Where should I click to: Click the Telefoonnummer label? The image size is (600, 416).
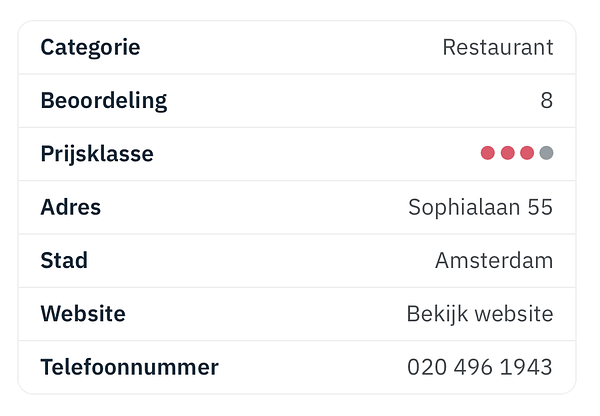coord(129,367)
